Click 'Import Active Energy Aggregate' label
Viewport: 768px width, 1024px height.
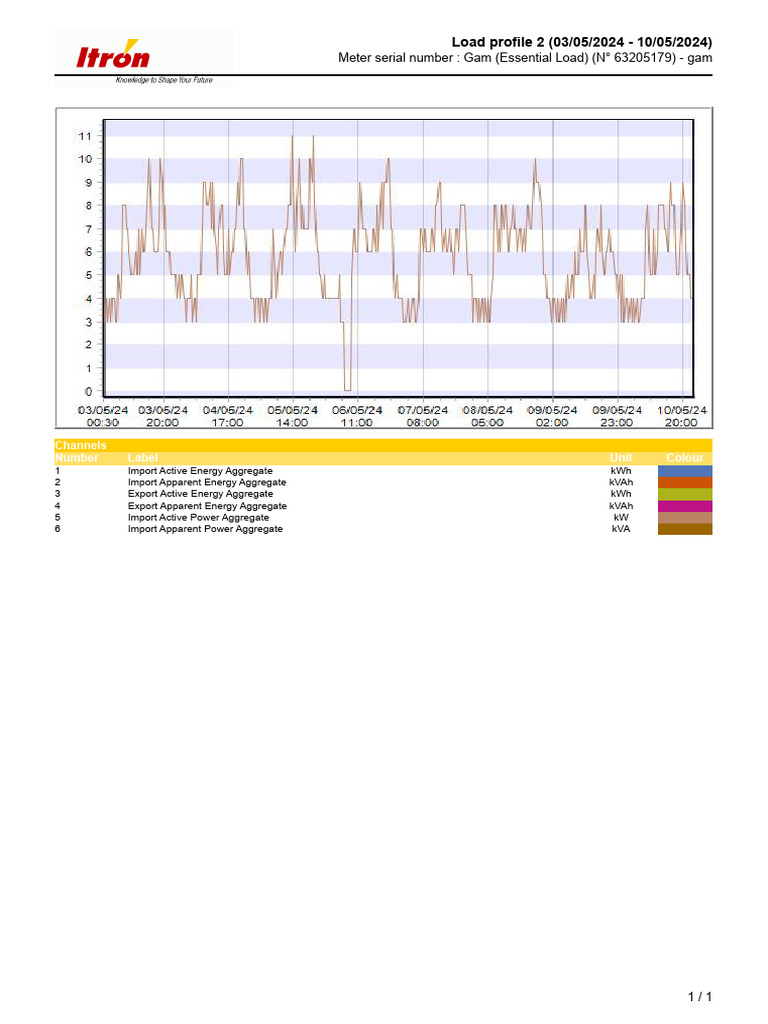(x=200, y=471)
